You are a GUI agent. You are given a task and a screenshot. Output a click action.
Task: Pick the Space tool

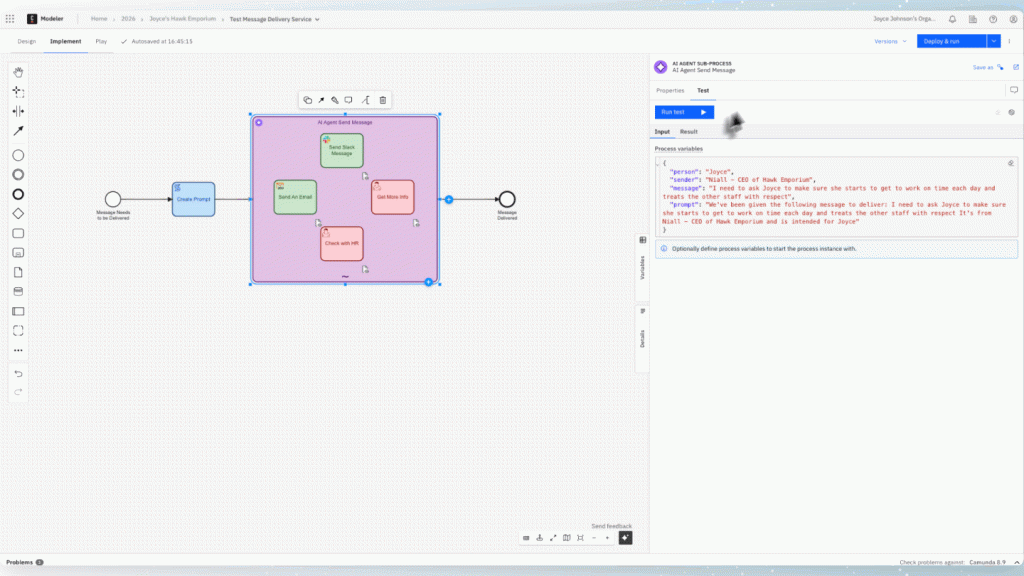[x=18, y=111]
